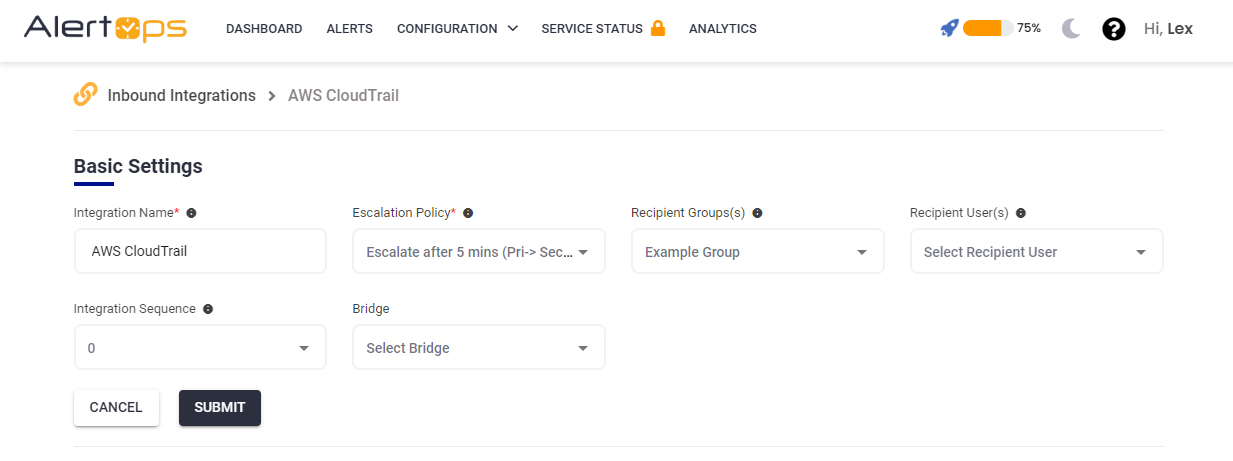Click the rocket onboarding icon

coord(949,28)
